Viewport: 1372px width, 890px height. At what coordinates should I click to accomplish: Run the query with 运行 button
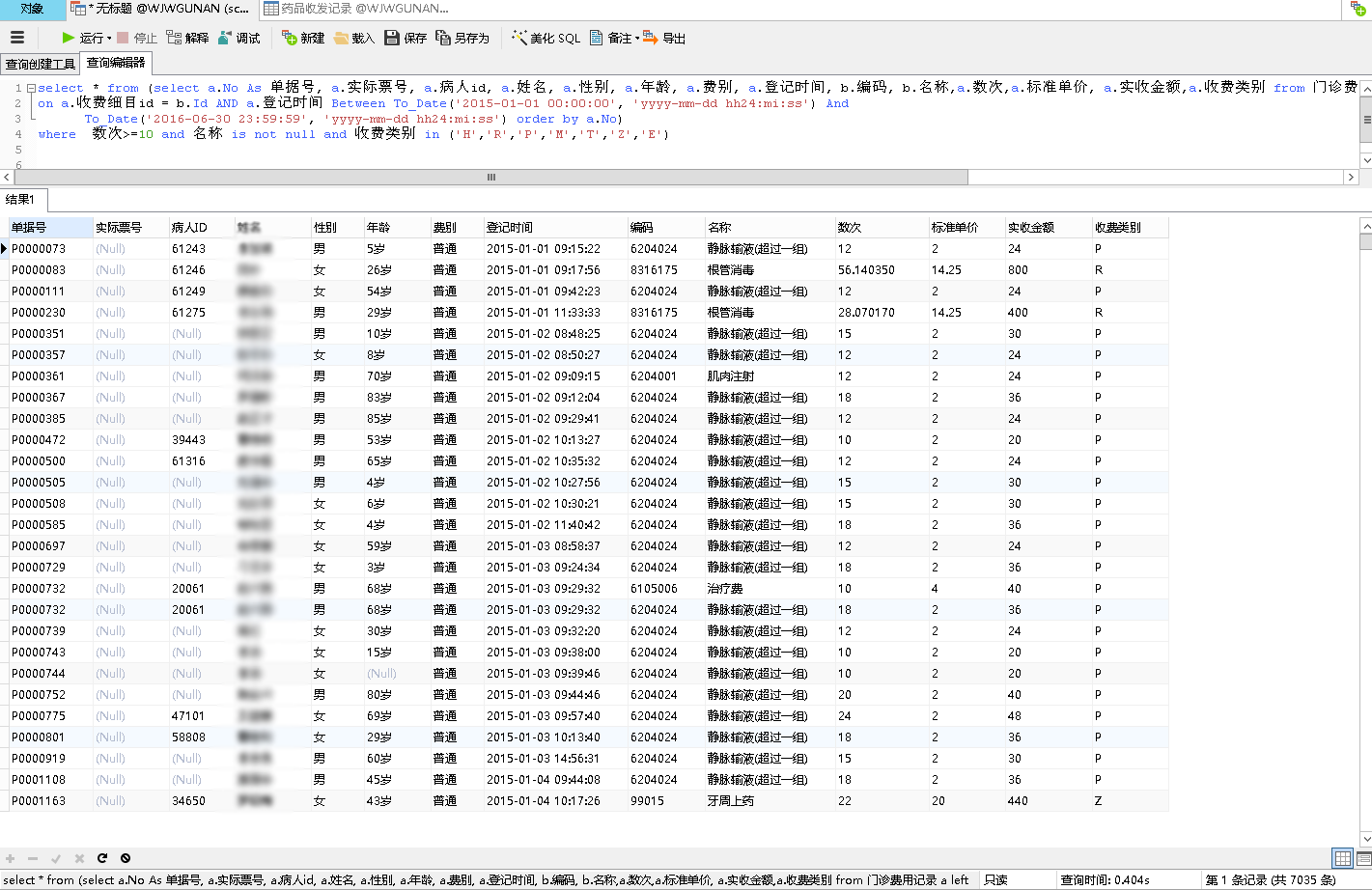[81, 38]
